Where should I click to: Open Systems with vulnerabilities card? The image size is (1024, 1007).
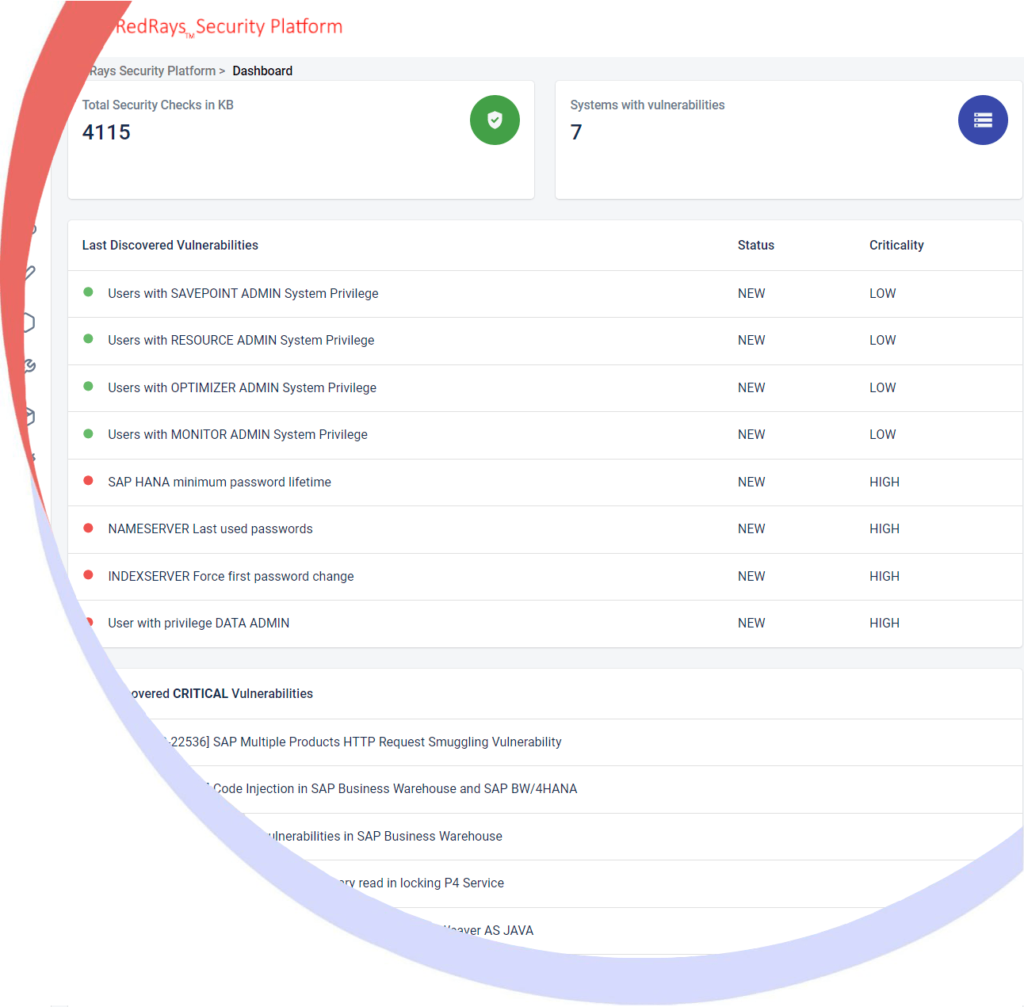pyautogui.click(x=788, y=140)
